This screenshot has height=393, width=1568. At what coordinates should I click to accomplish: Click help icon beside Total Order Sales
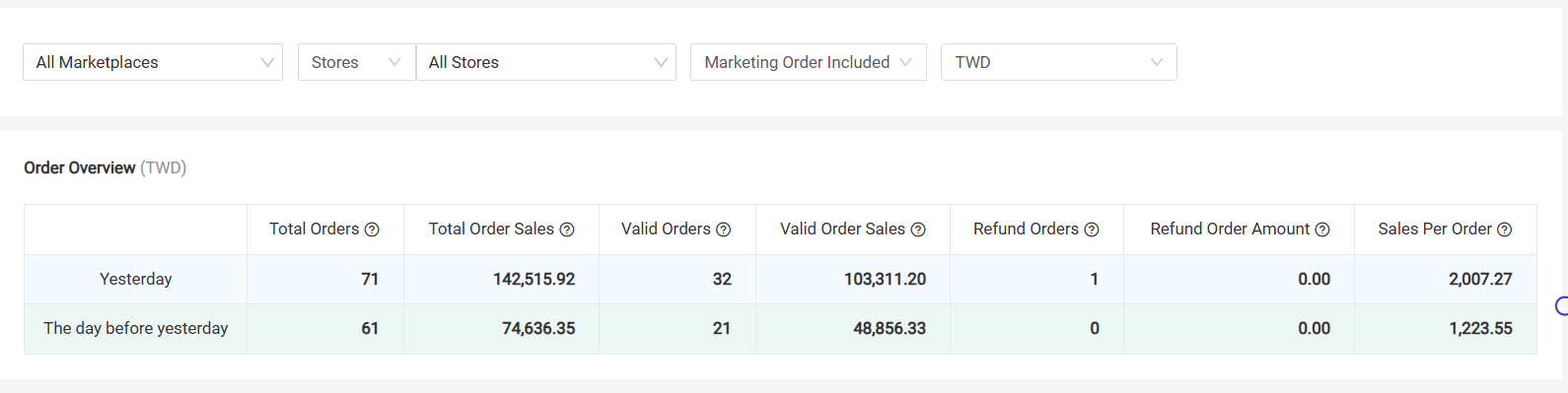coord(567,229)
